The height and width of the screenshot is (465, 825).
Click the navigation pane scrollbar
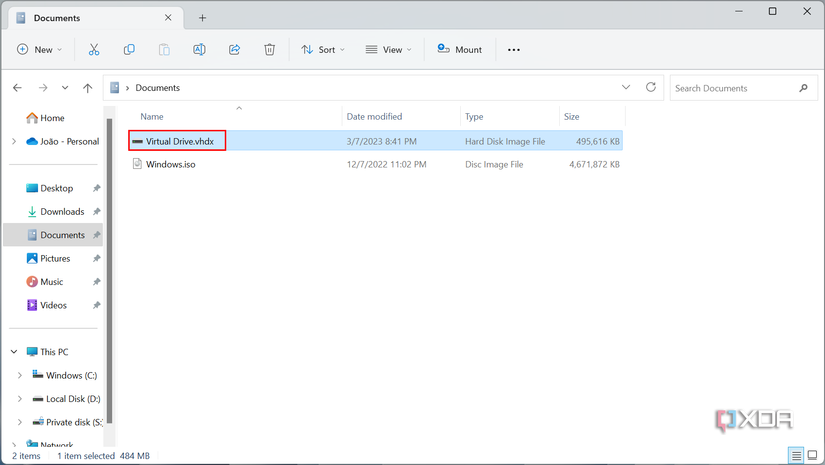[109, 271]
